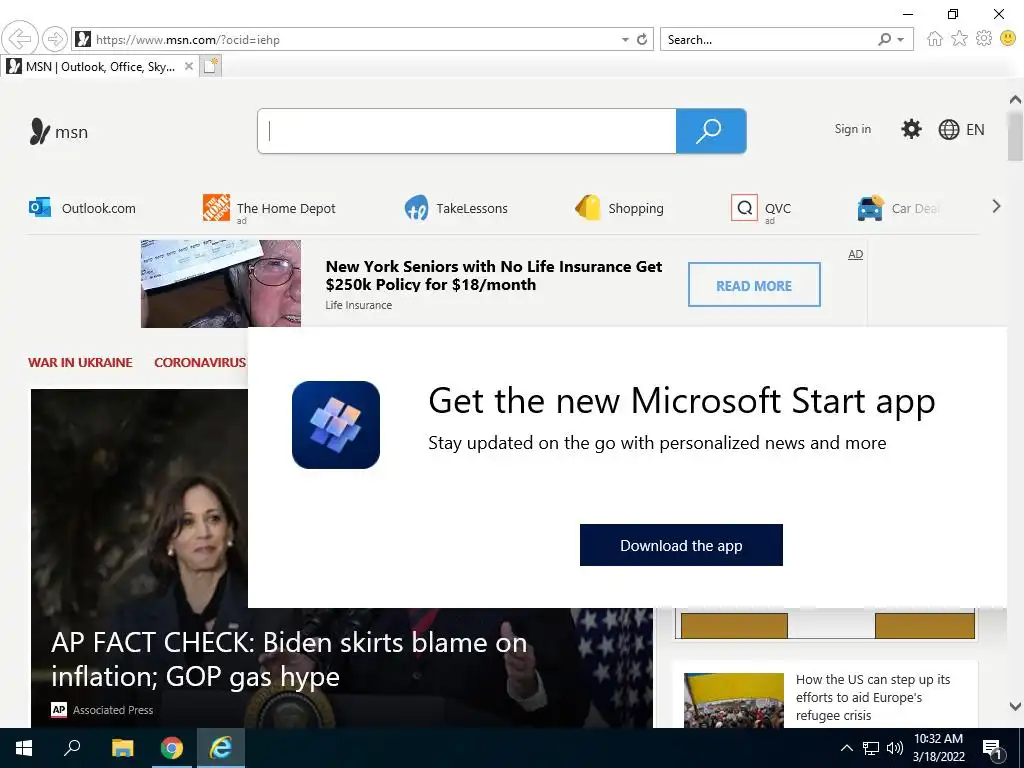This screenshot has width=1024, height=768.
Task: Open AP FACT CHECK Biden inflation story
Action: tap(289, 660)
